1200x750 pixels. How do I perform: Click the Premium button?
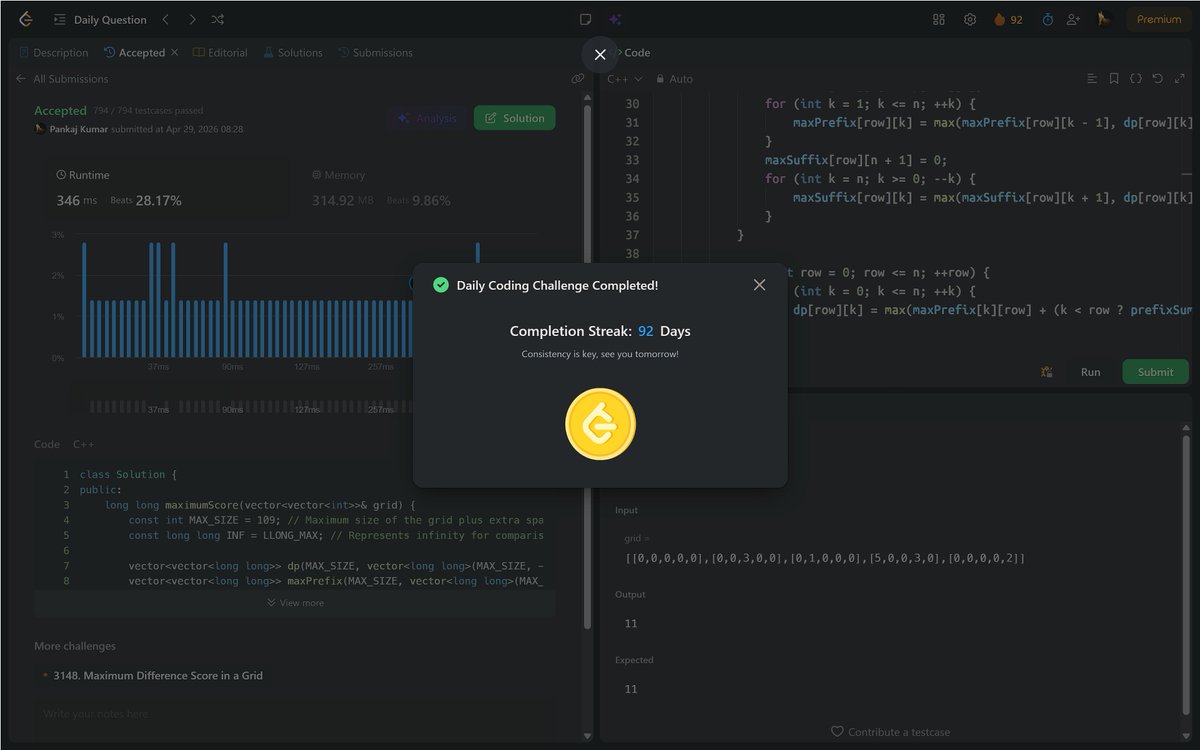pyautogui.click(x=1159, y=19)
